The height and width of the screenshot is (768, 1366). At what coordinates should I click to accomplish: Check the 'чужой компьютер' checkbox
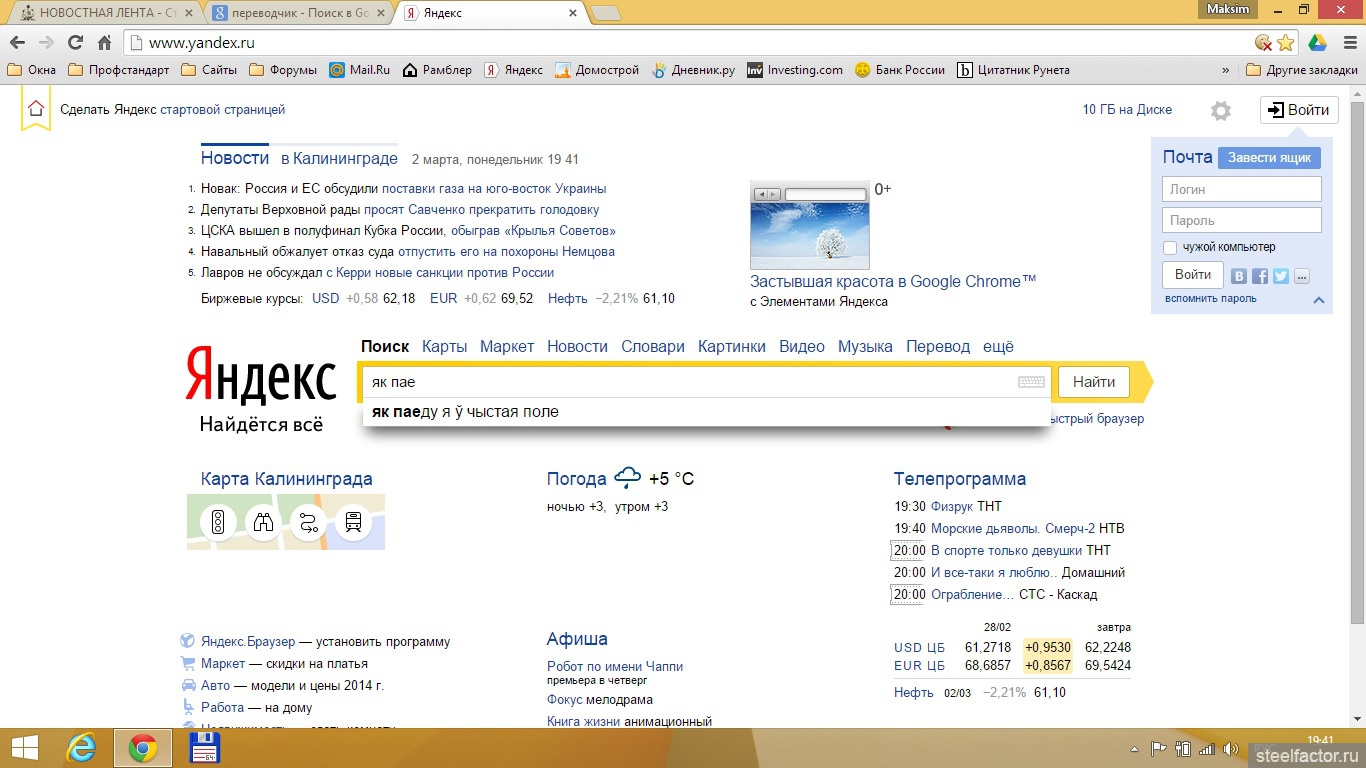(1170, 247)
